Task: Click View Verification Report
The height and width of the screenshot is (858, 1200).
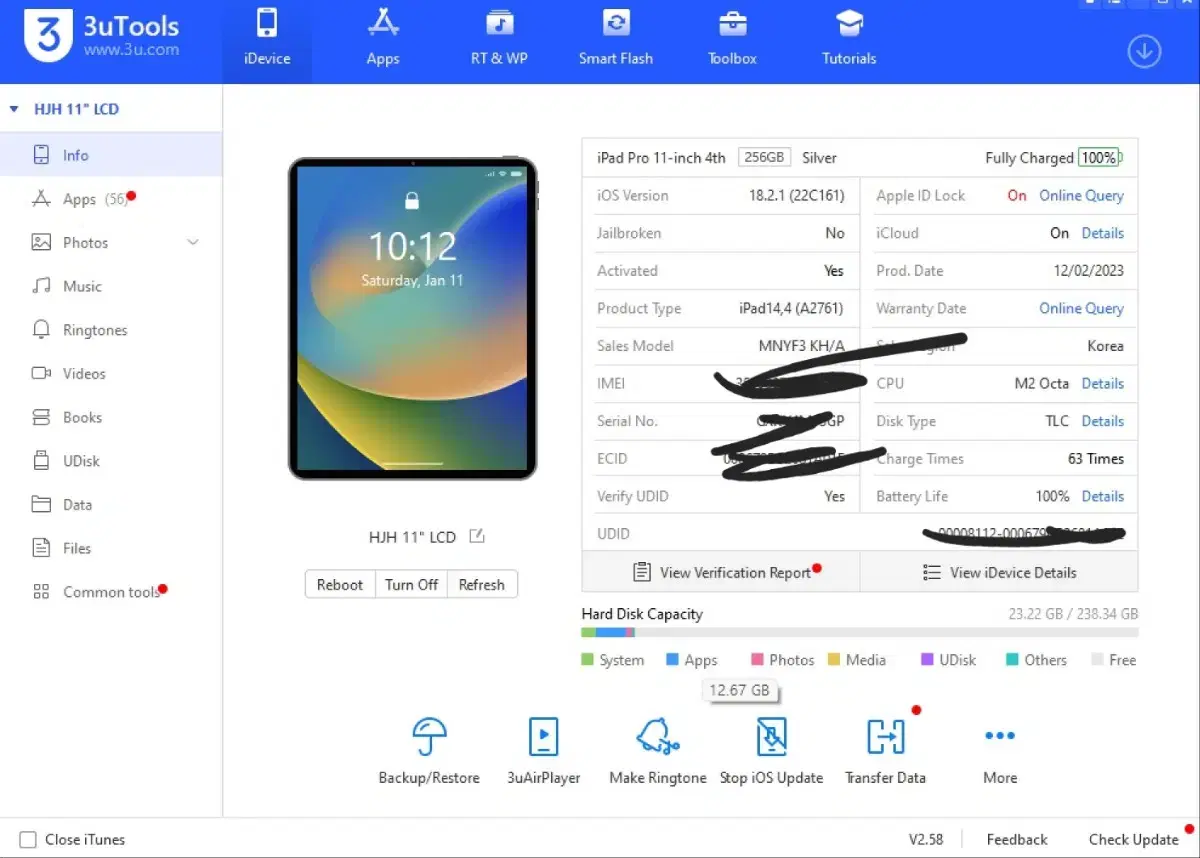Action: (x=721, y=572)
